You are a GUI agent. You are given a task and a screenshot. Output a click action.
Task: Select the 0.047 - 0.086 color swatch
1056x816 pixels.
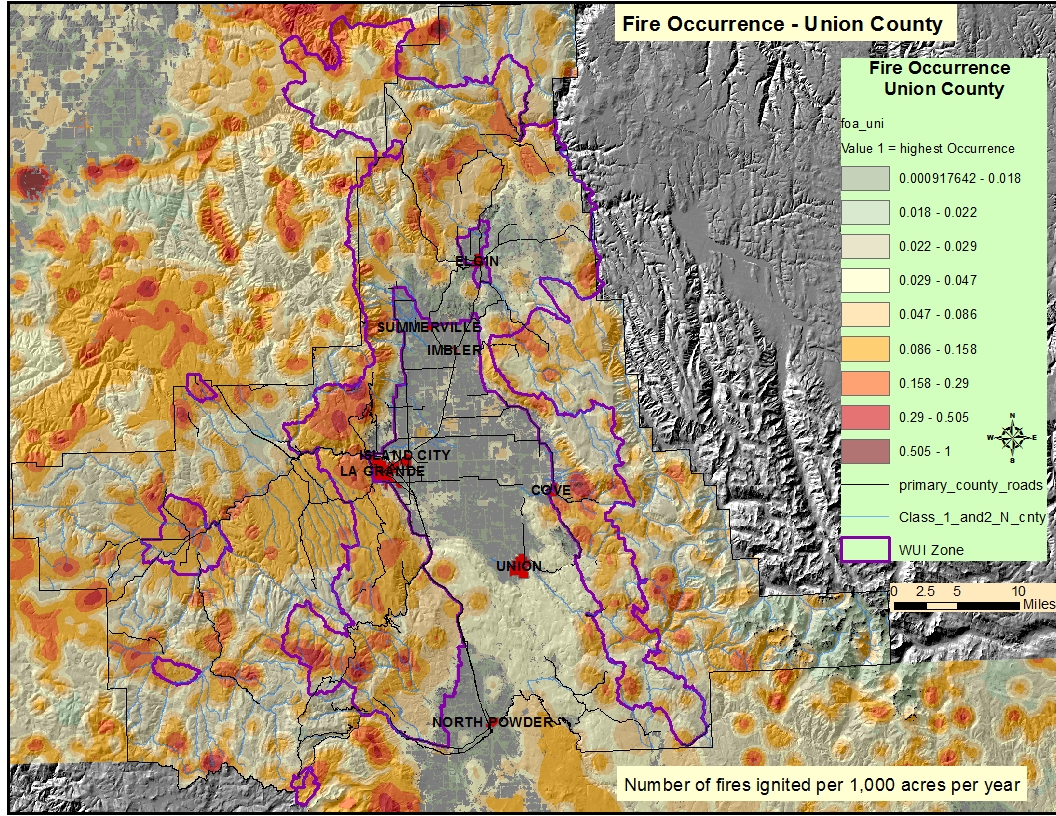click(x=865, y=314)
